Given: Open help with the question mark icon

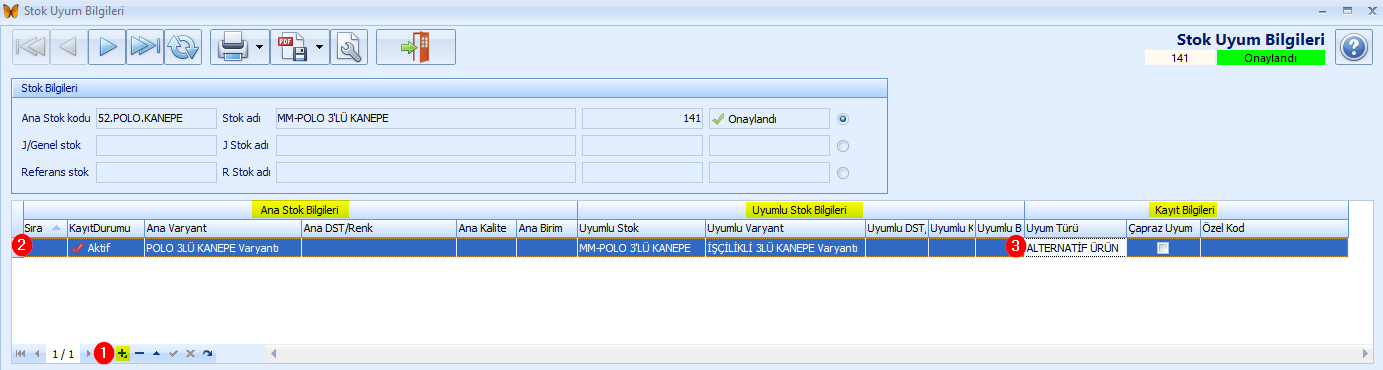Looking at the screenshot, I should (x=1354, y=47).
